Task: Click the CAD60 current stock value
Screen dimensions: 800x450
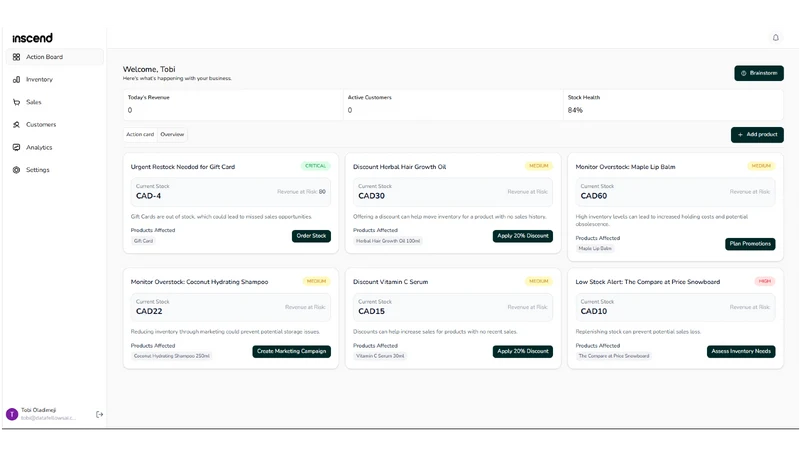Action: tap(594, 196)
